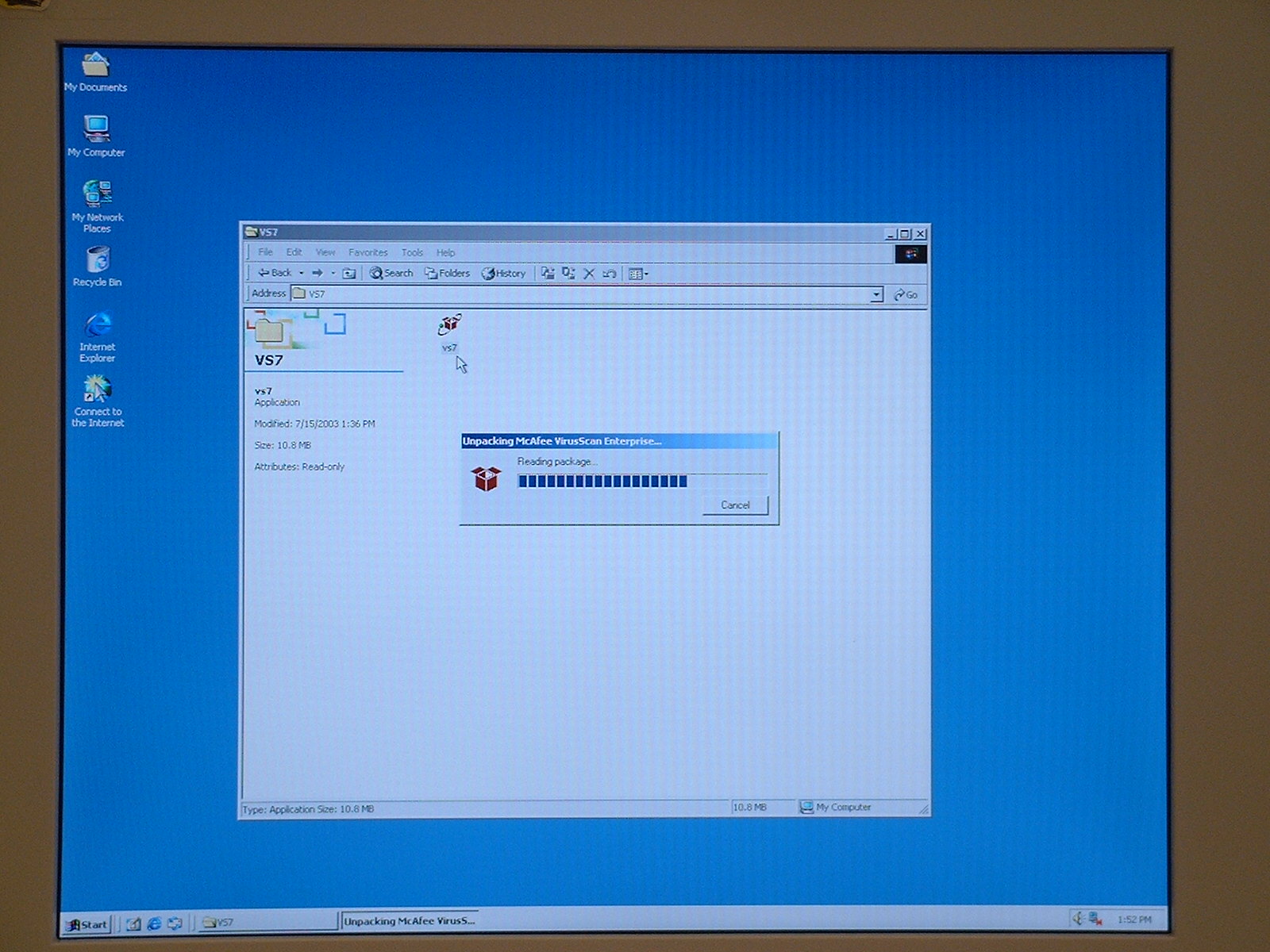Click the Undo icon in toolbar
The image size is (1270, 952).
click(610, 274)
